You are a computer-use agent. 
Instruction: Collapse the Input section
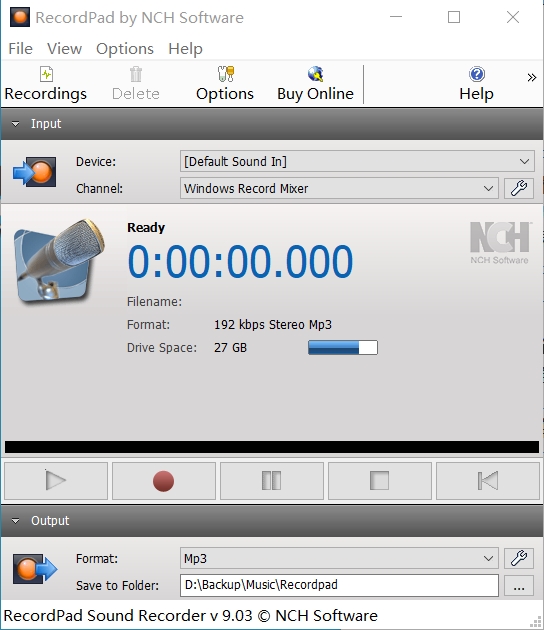click(x=16, y=124)
